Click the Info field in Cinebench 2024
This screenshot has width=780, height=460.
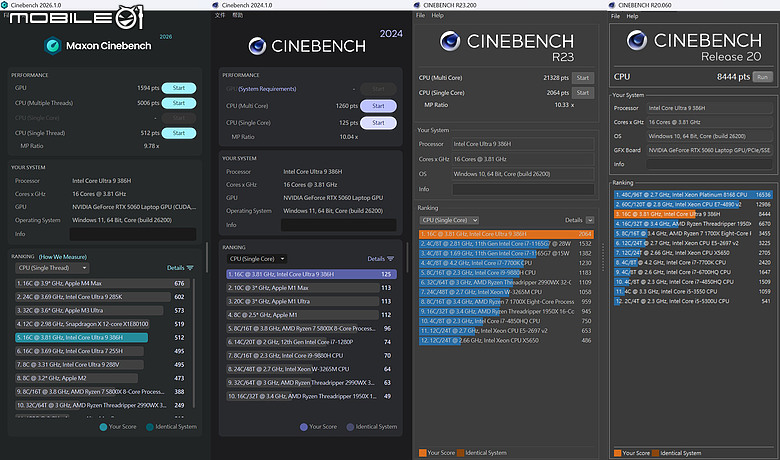(339, 225)
